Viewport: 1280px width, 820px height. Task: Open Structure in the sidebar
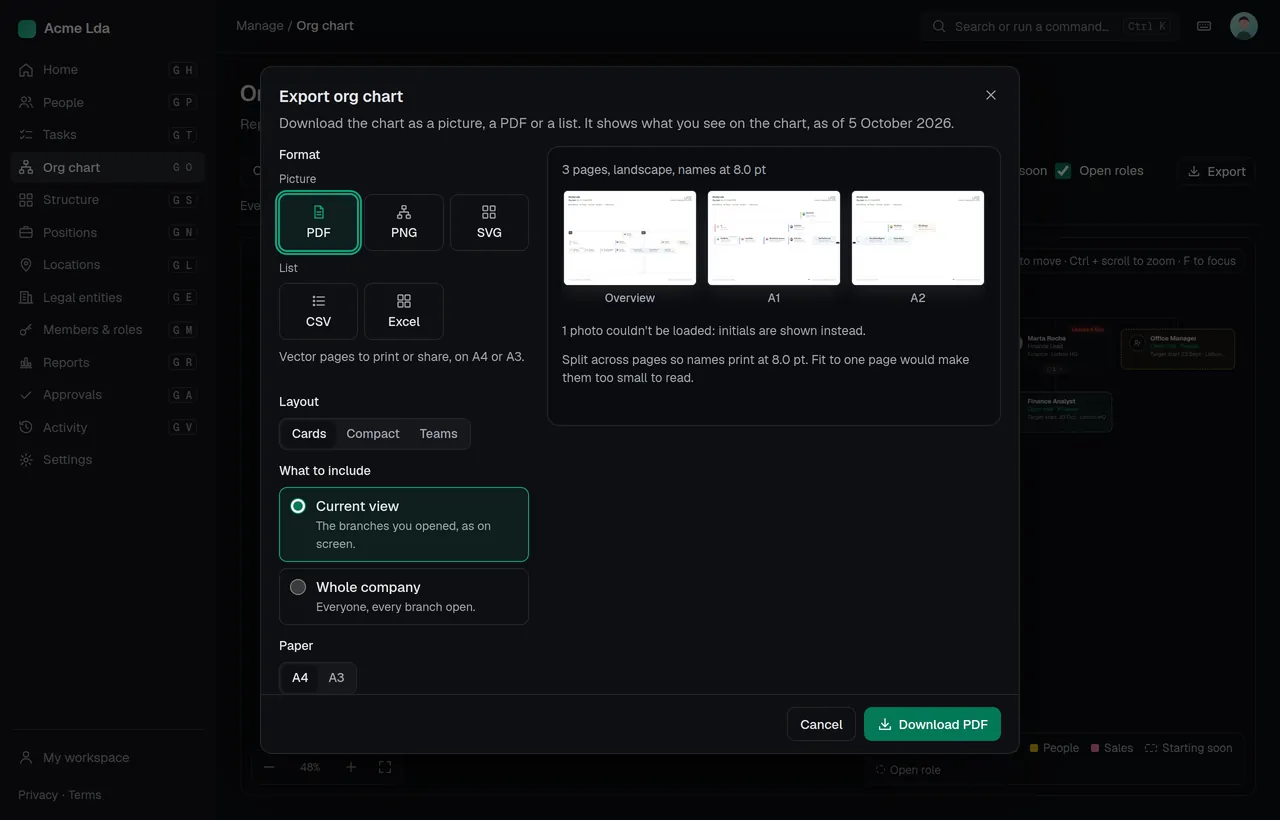108,200
